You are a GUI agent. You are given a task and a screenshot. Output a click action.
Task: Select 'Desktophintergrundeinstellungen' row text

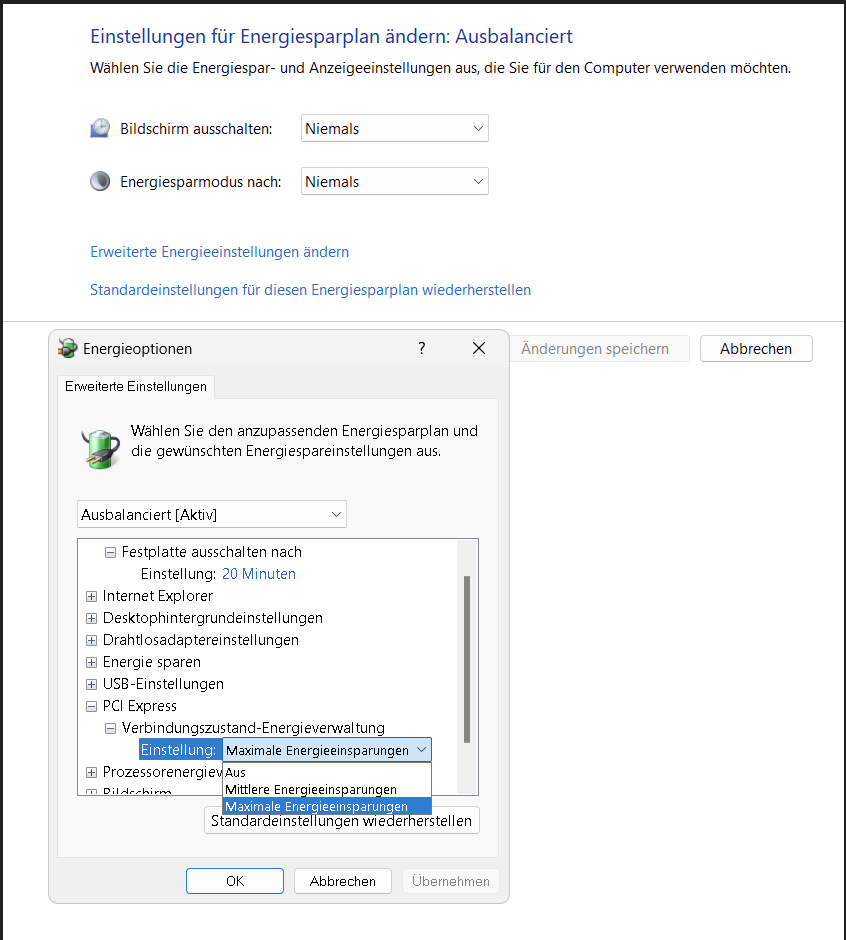(213, 618)
